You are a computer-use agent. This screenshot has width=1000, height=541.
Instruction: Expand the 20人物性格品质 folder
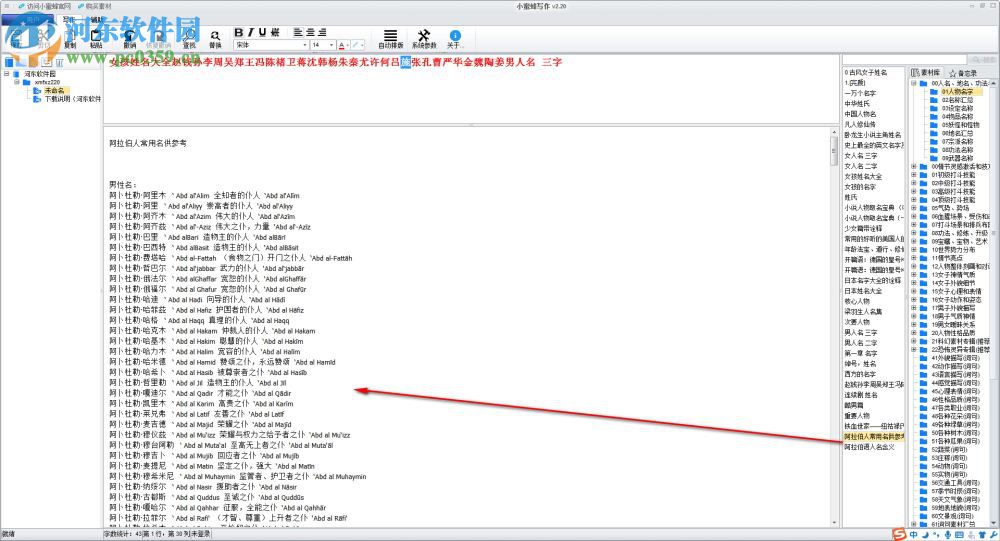click(913, 332)
